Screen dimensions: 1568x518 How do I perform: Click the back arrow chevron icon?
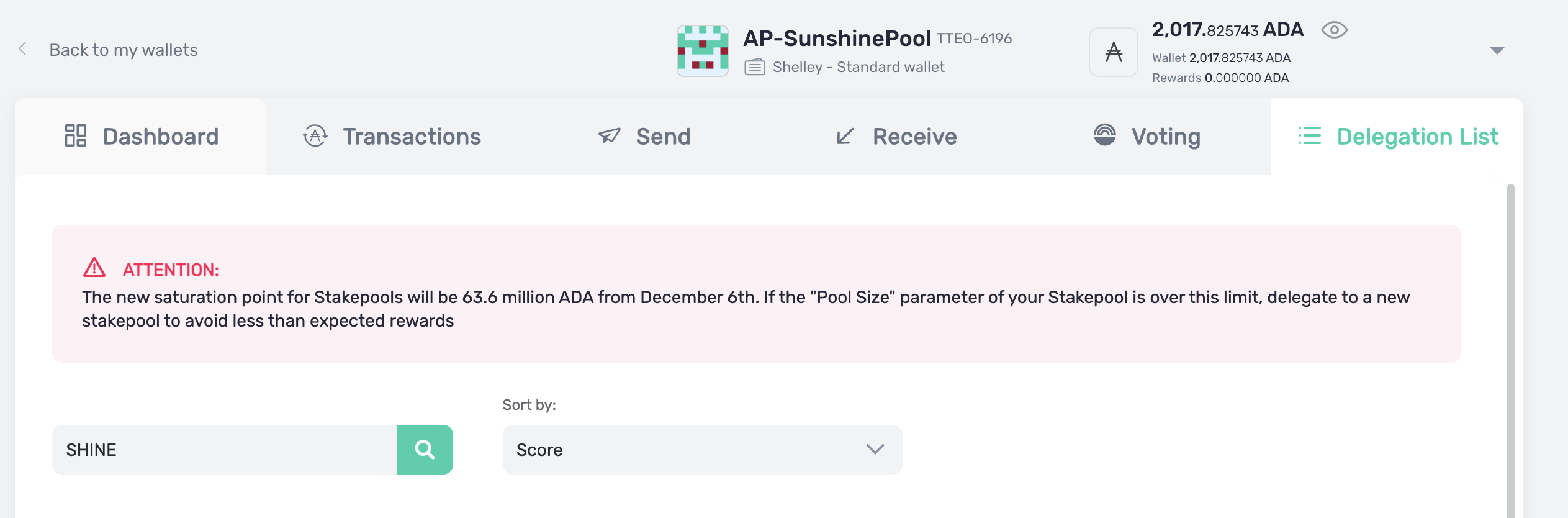point(22,49)
